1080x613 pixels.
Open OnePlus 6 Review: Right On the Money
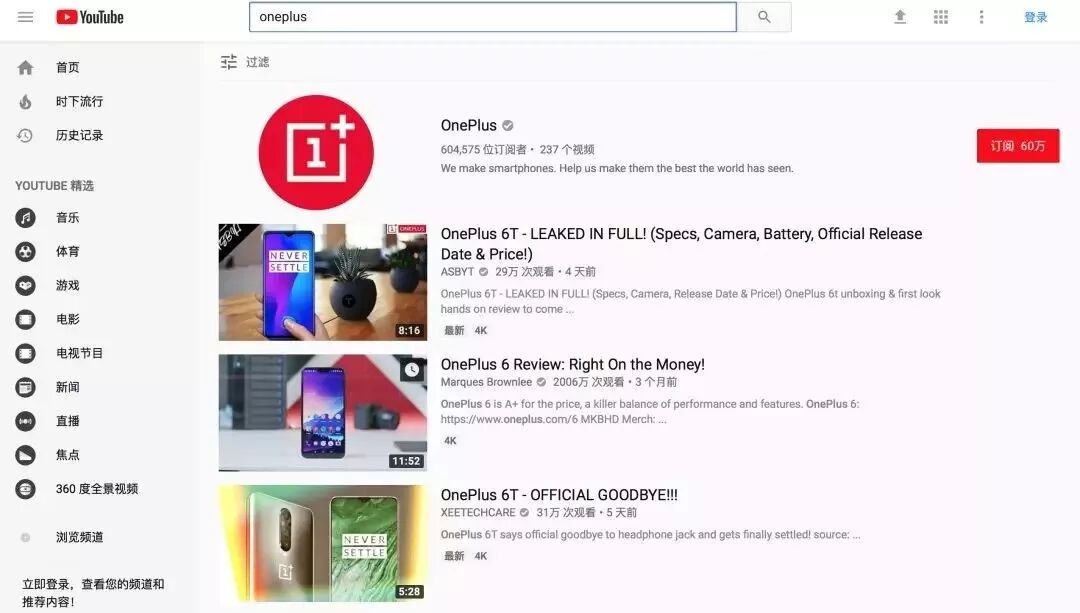(572, 364)
